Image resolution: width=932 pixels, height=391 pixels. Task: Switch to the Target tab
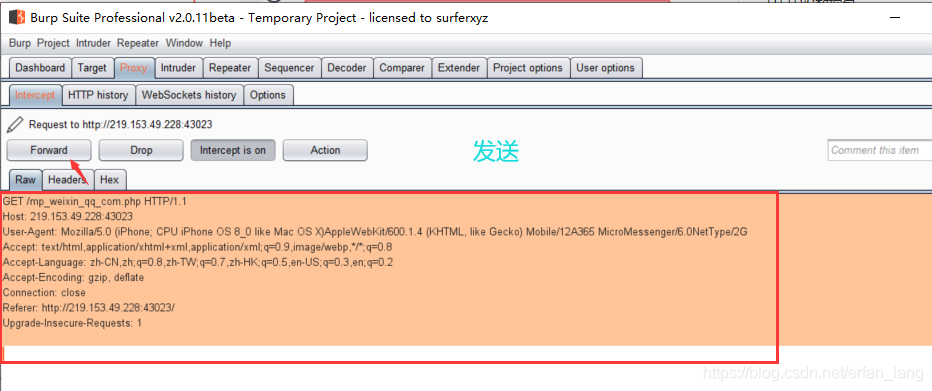click(92, 68)
